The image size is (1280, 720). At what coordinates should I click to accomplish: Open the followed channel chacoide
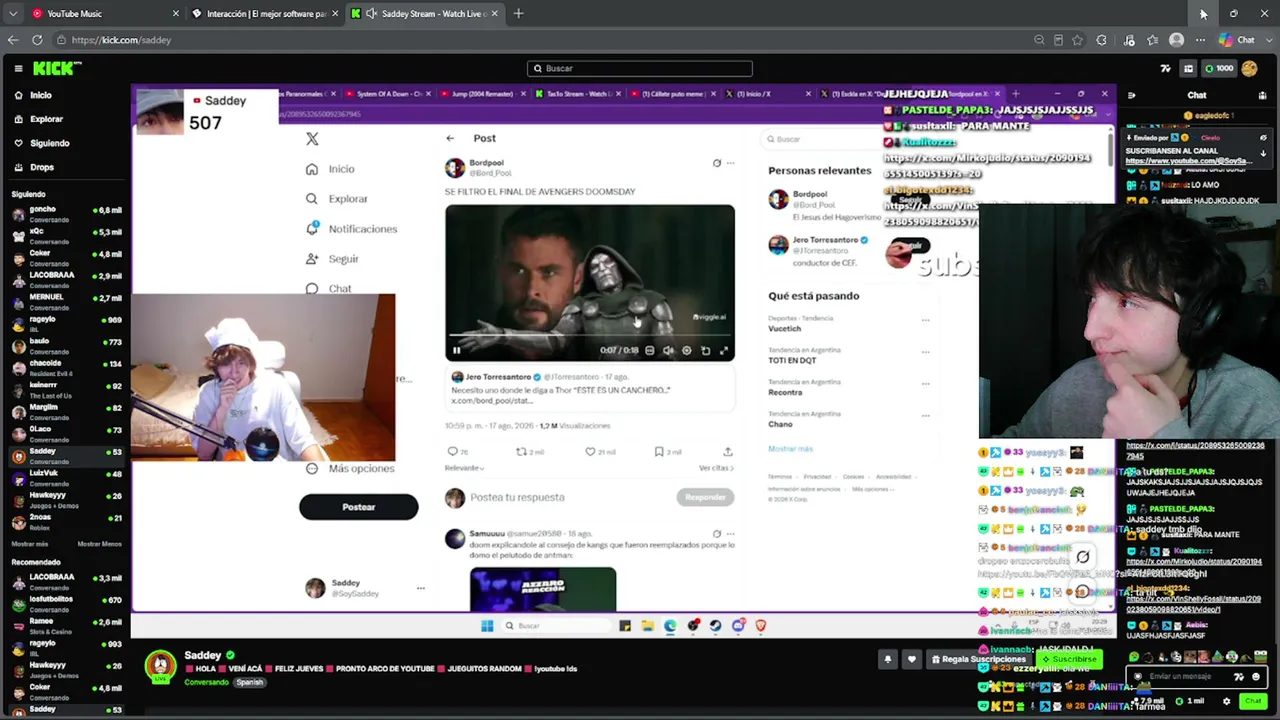(67, 367)
